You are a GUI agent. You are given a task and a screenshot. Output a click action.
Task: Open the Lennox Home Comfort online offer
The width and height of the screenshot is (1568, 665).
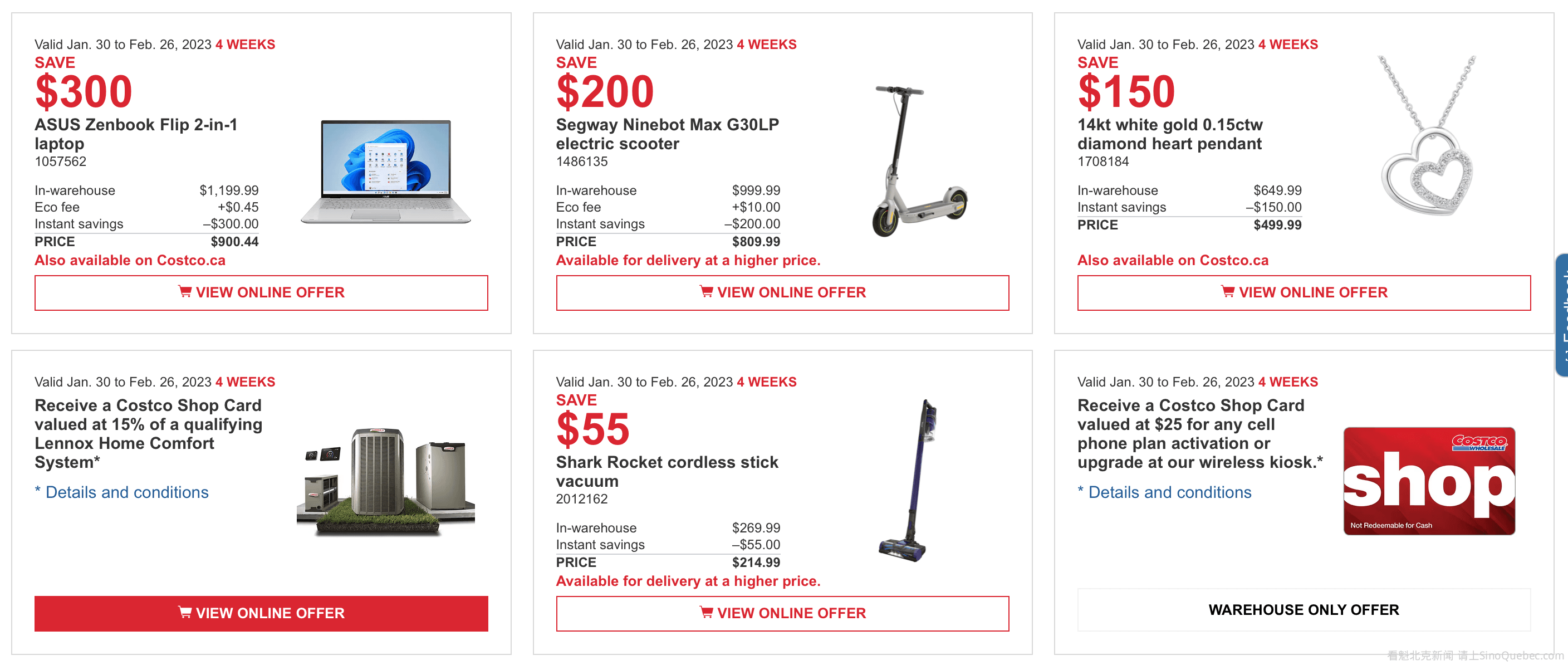pyautogui.click(x=261, y=613)
